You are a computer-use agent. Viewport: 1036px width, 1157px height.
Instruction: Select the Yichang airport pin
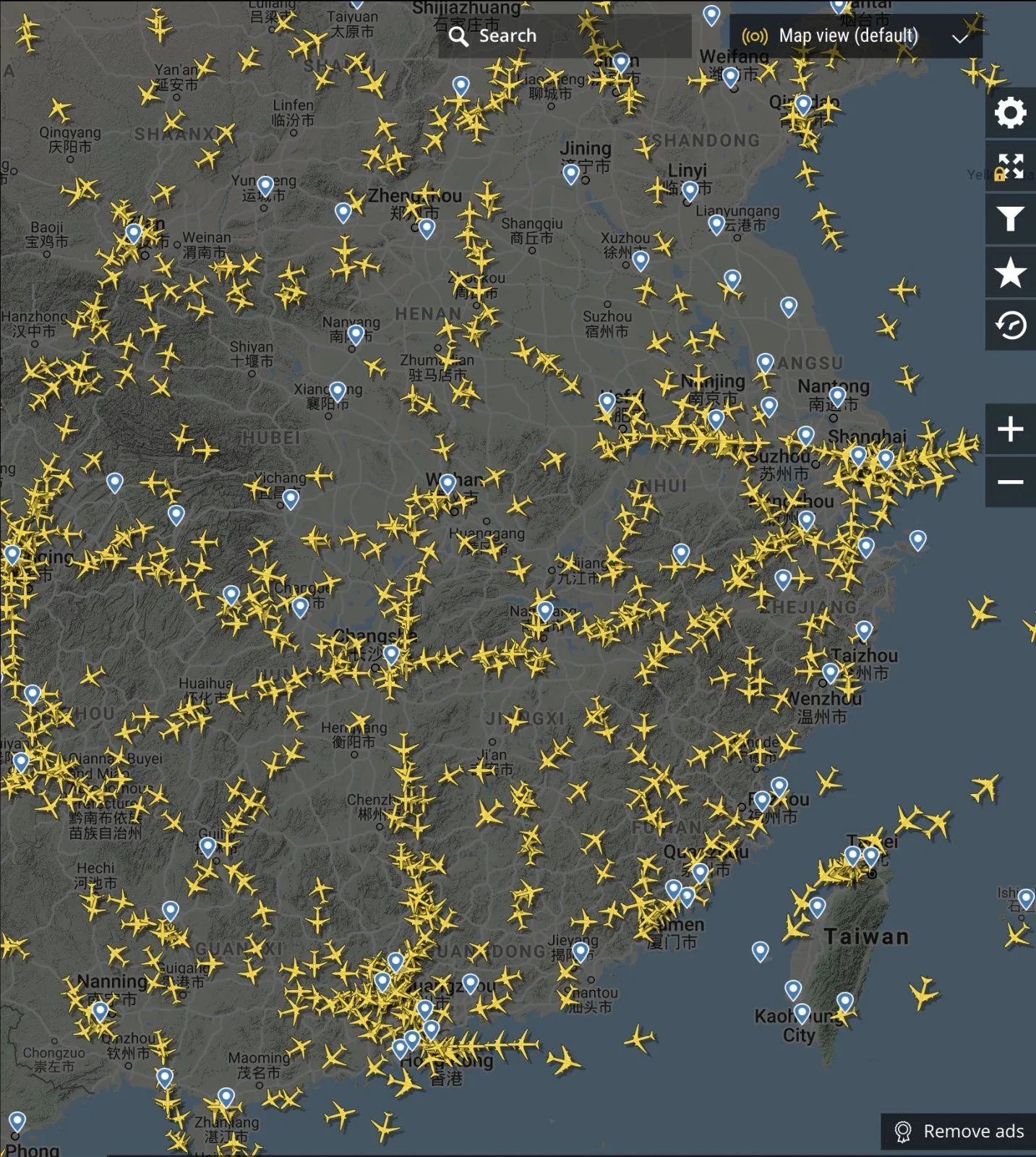click(291, 499)
